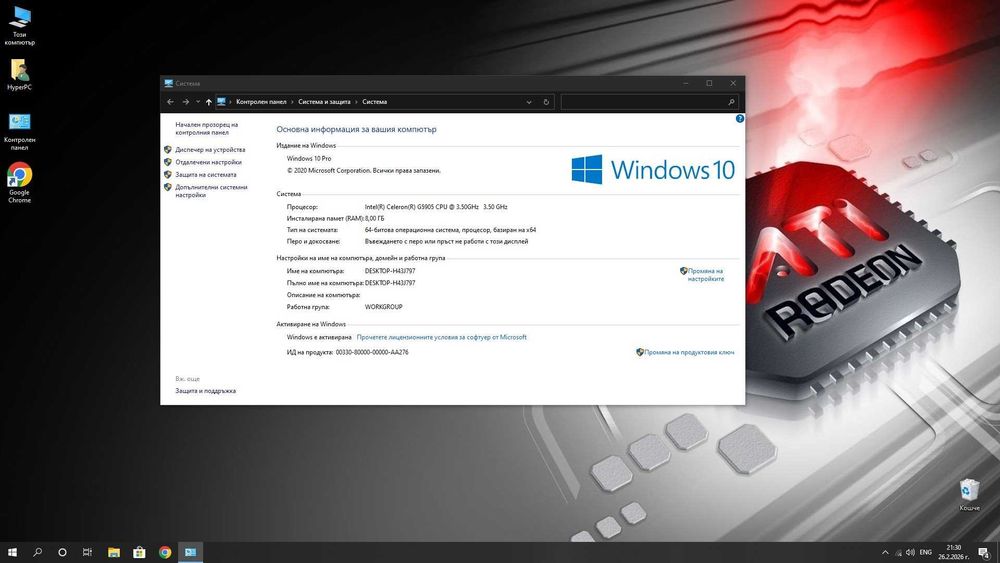Open Защита на системата link
Viewport: 1000px width, 563px height.
point(205,175)
